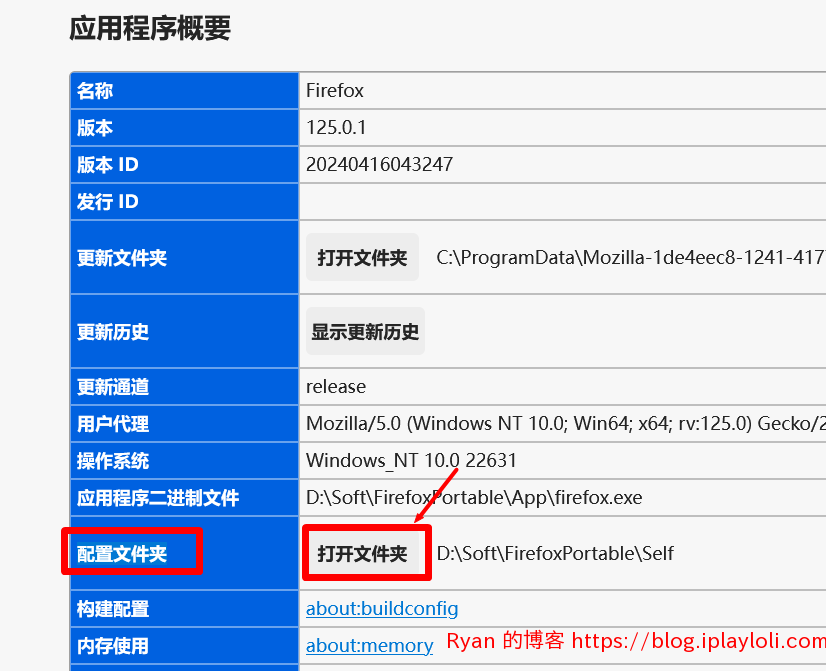Viewport: 826px width, 671px height.
Task: Click the Mozilla/5.0 user agent string
Action: [x=566, y=423]
